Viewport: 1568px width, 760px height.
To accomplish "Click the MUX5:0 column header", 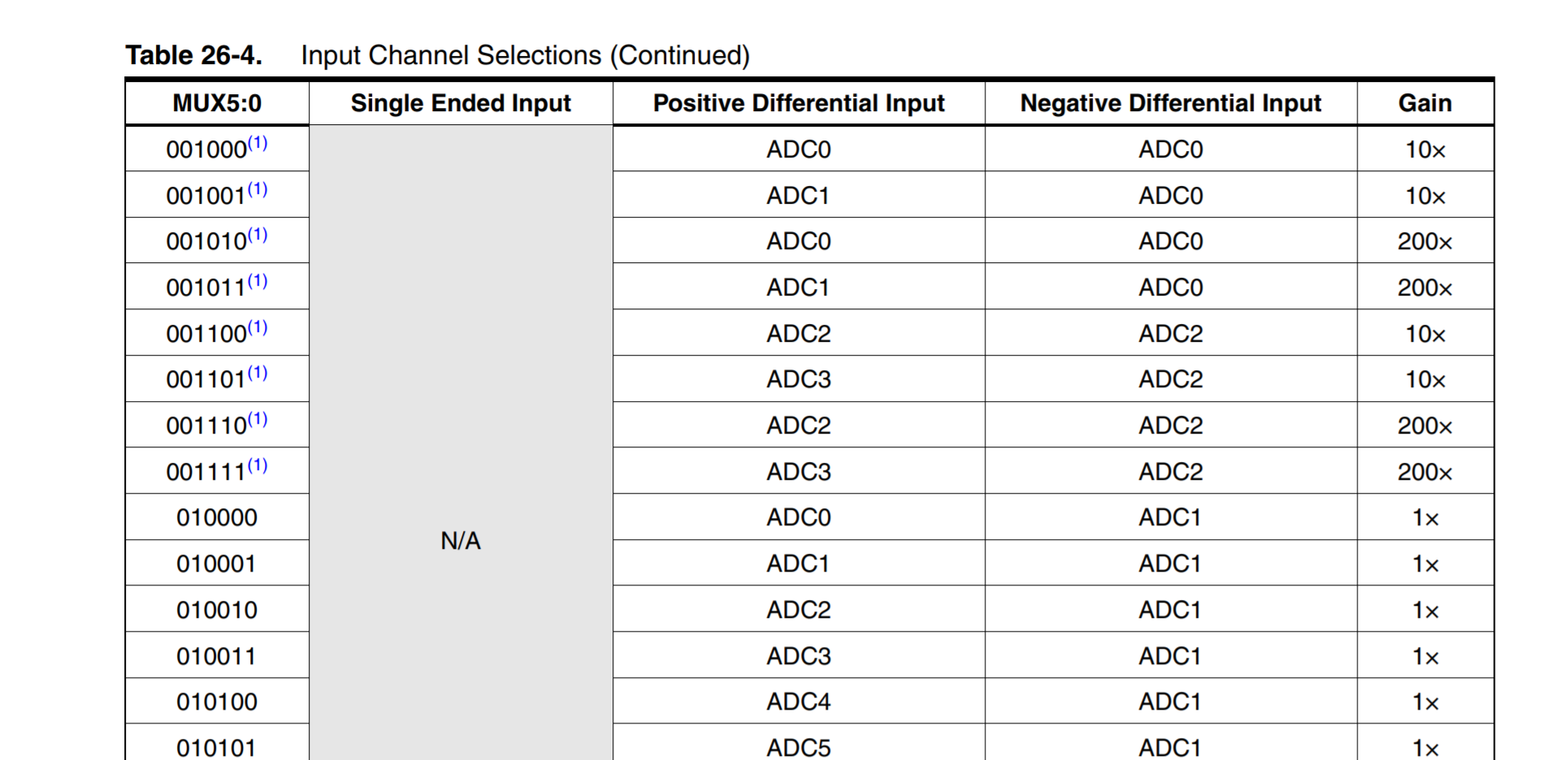I will tap(217, 103).
